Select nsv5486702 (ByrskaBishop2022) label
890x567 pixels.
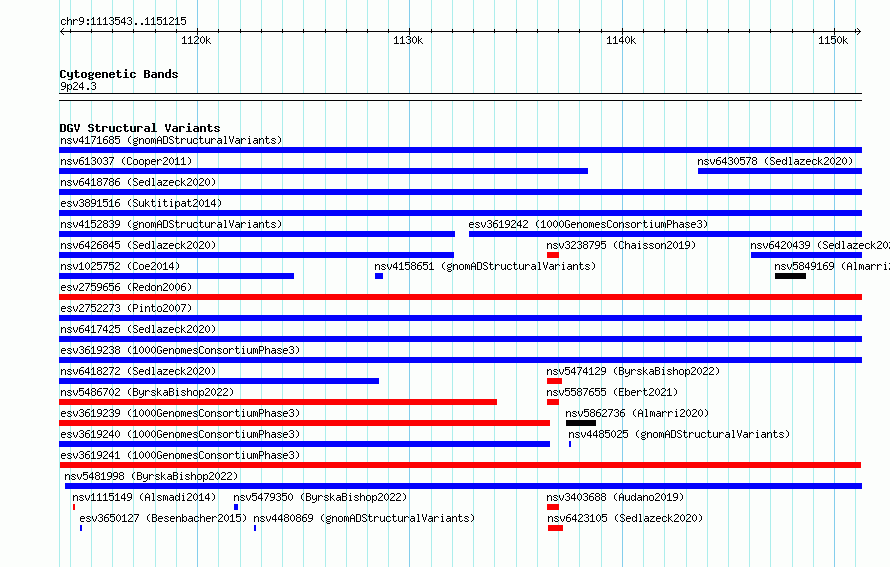(x=147, y=392)
